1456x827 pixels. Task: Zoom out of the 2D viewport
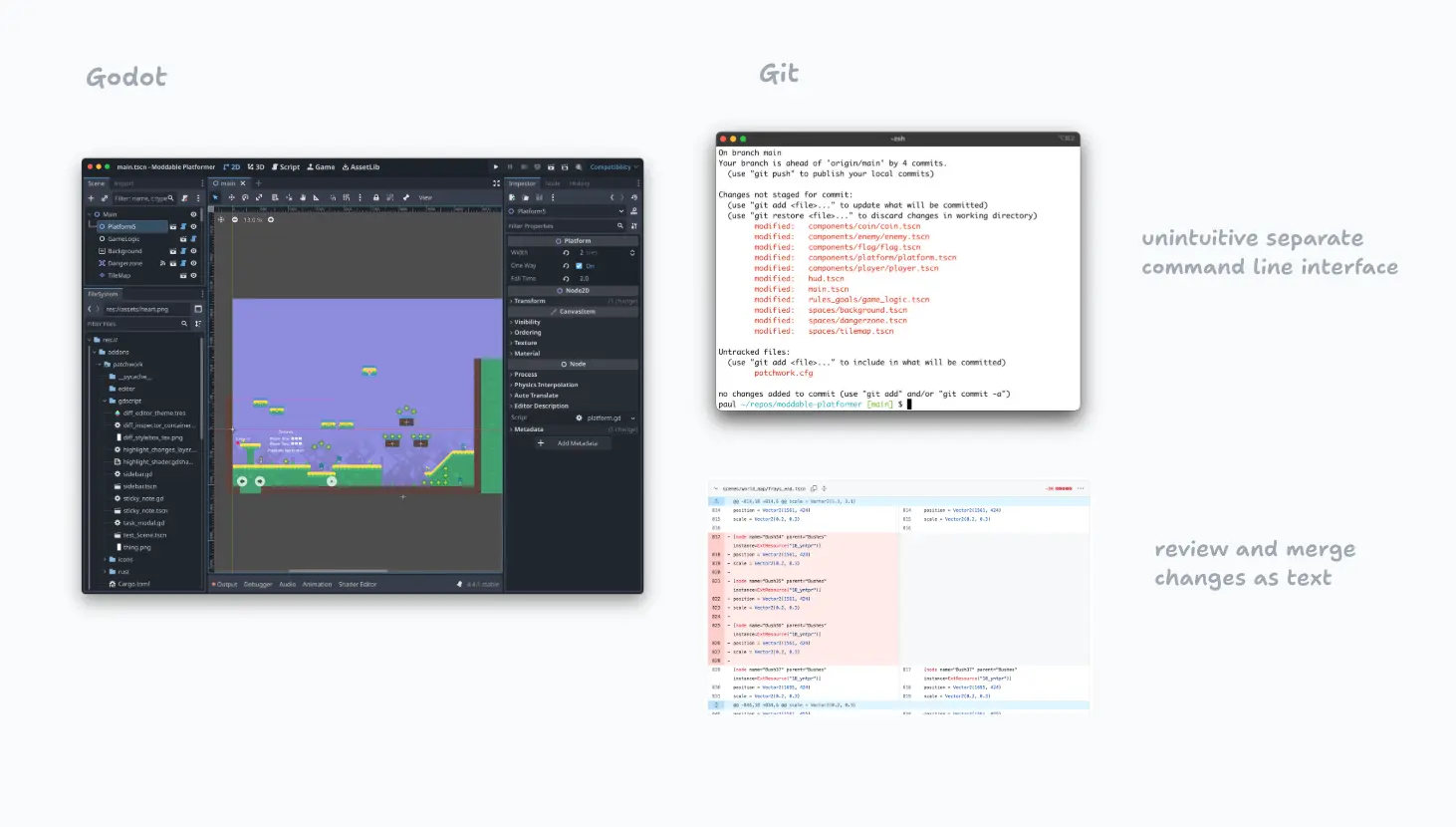coord(235,219)
